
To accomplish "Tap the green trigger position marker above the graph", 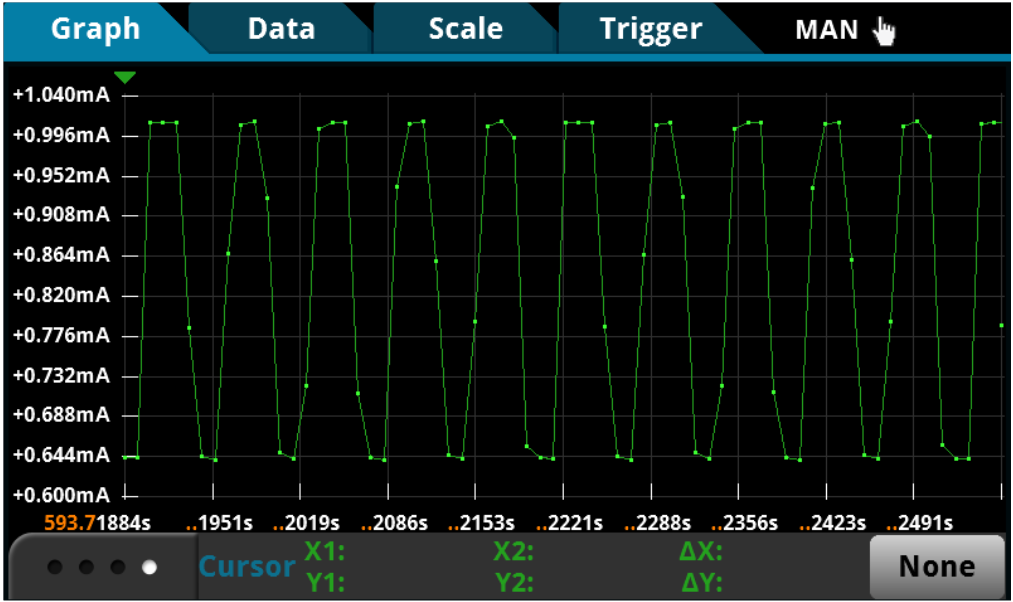I will click(x=126, y=76).
